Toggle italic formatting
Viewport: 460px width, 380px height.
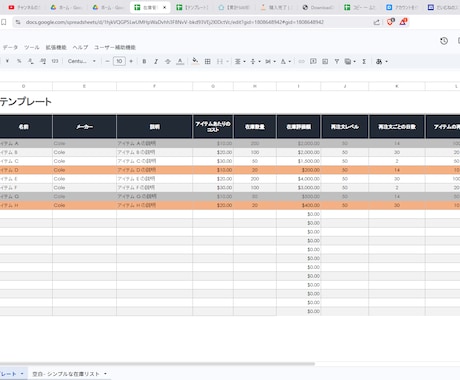156,61
